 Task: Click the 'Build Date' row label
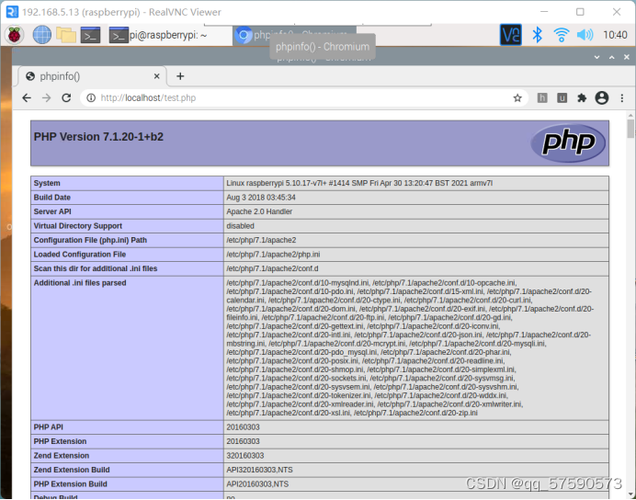52,197
